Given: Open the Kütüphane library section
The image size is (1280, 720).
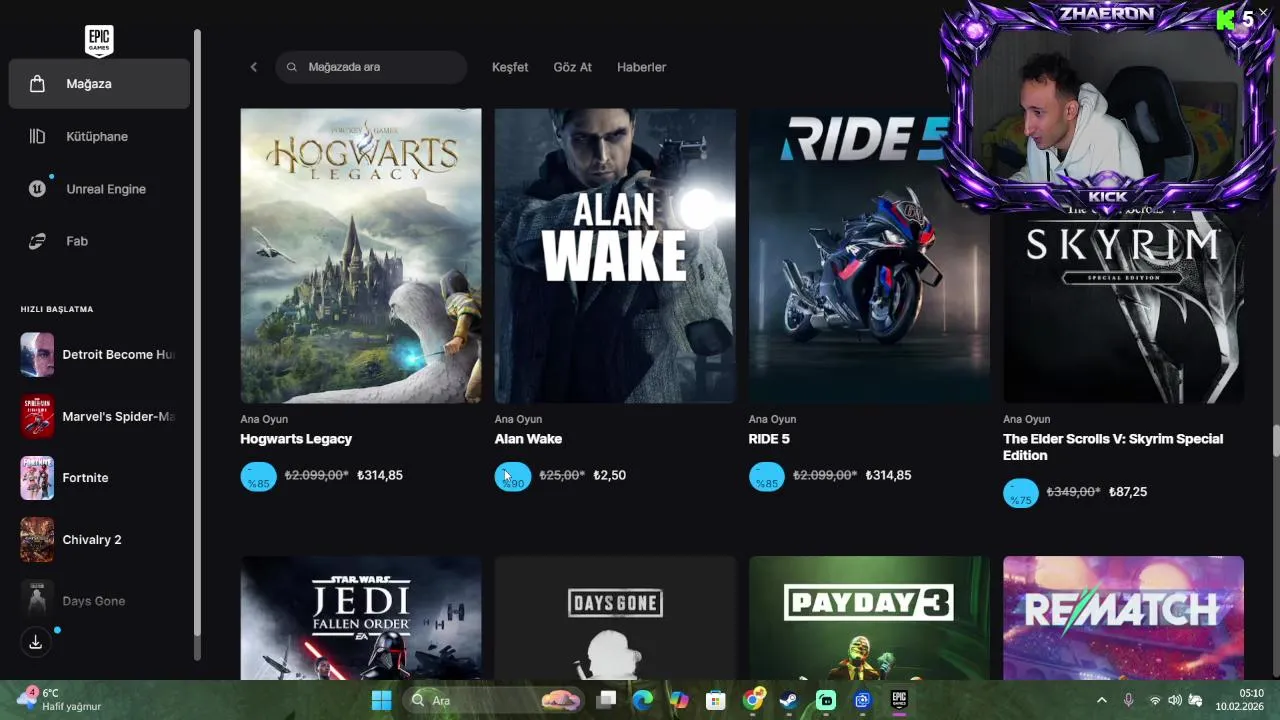Looking at the screenshot, I should tap(99, 136).
